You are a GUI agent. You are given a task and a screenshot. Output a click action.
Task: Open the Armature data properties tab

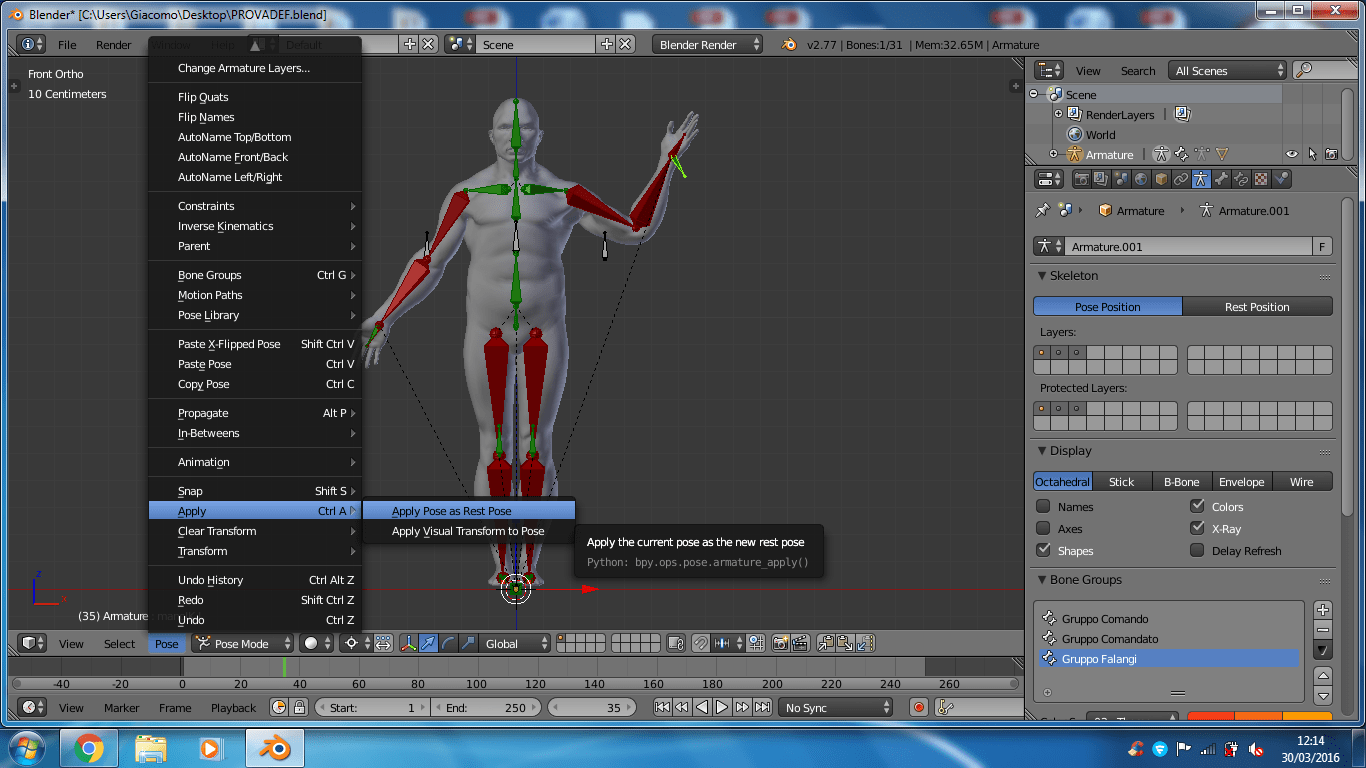point(1202,178)
